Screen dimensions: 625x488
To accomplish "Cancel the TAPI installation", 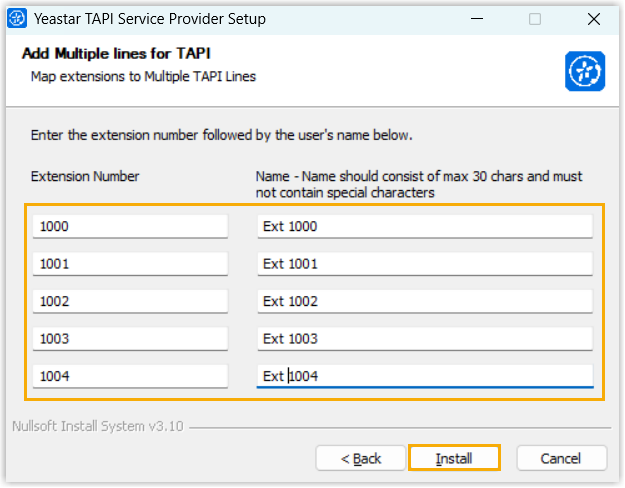I will (561, 458).
